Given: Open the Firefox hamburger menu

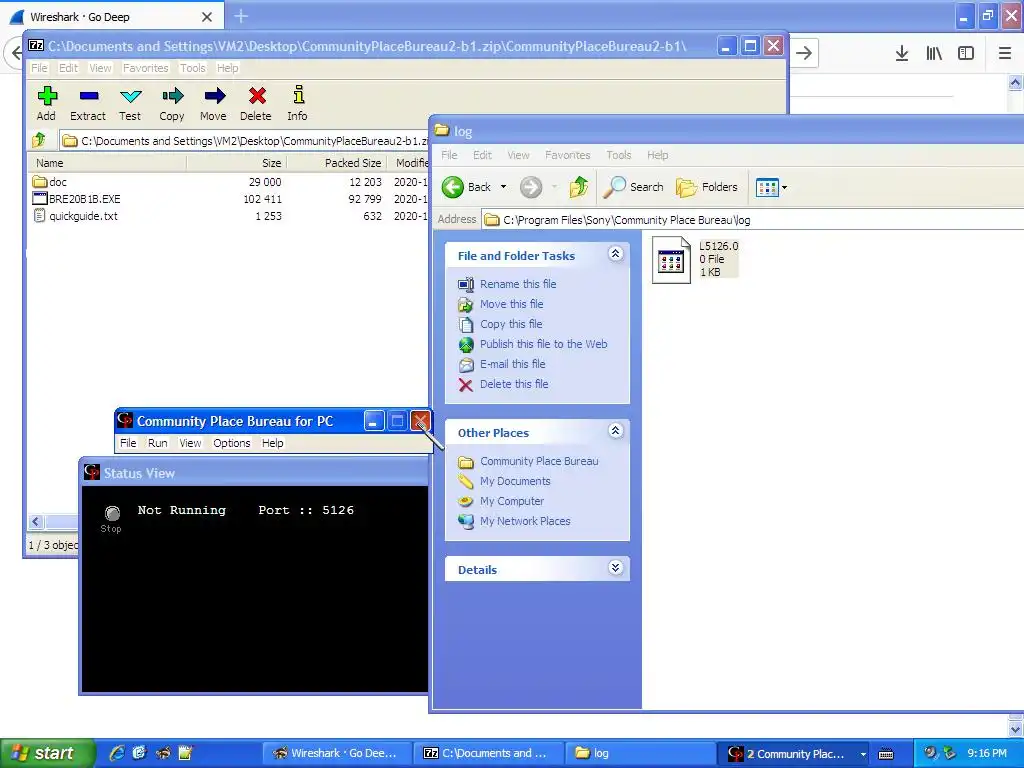Looking at the screenshot, I should tap(1005, 53).
